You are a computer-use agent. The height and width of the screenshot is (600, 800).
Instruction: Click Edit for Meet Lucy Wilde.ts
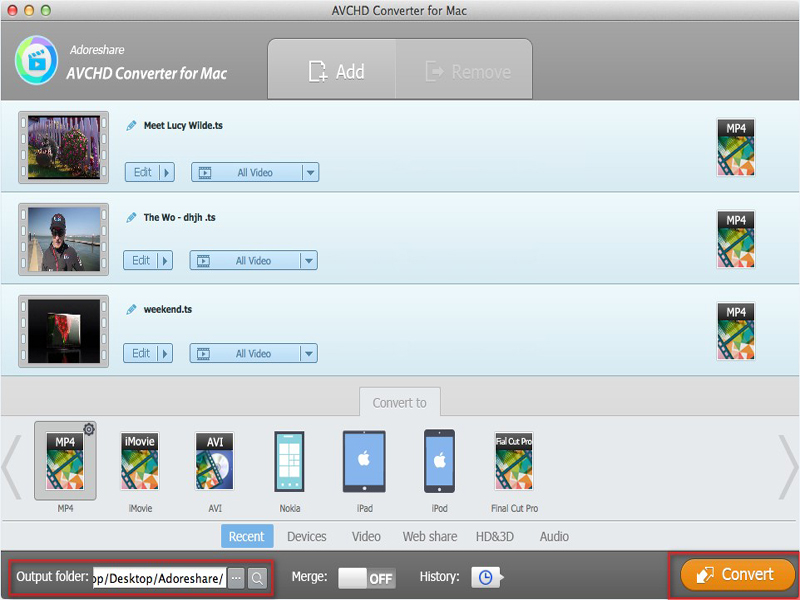click(142, 172)
